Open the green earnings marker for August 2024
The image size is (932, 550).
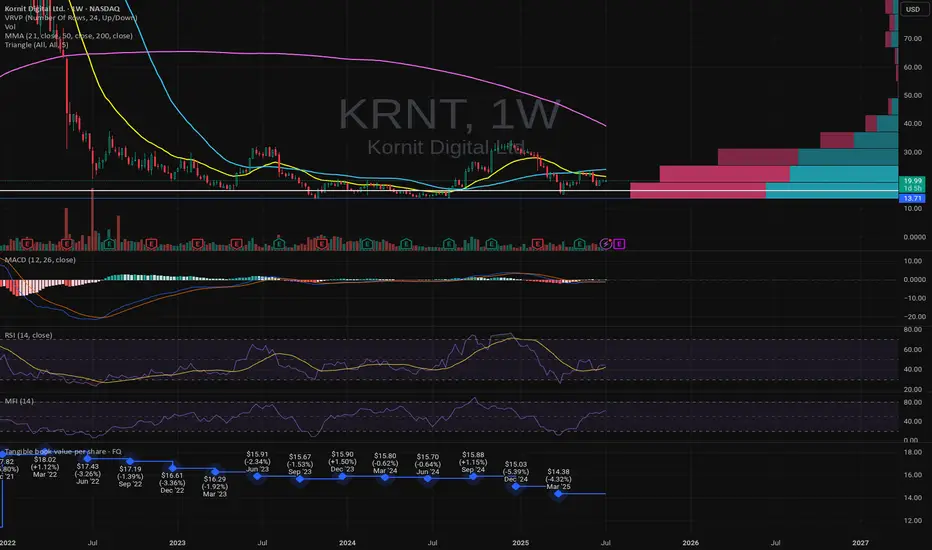click(449, 244)
